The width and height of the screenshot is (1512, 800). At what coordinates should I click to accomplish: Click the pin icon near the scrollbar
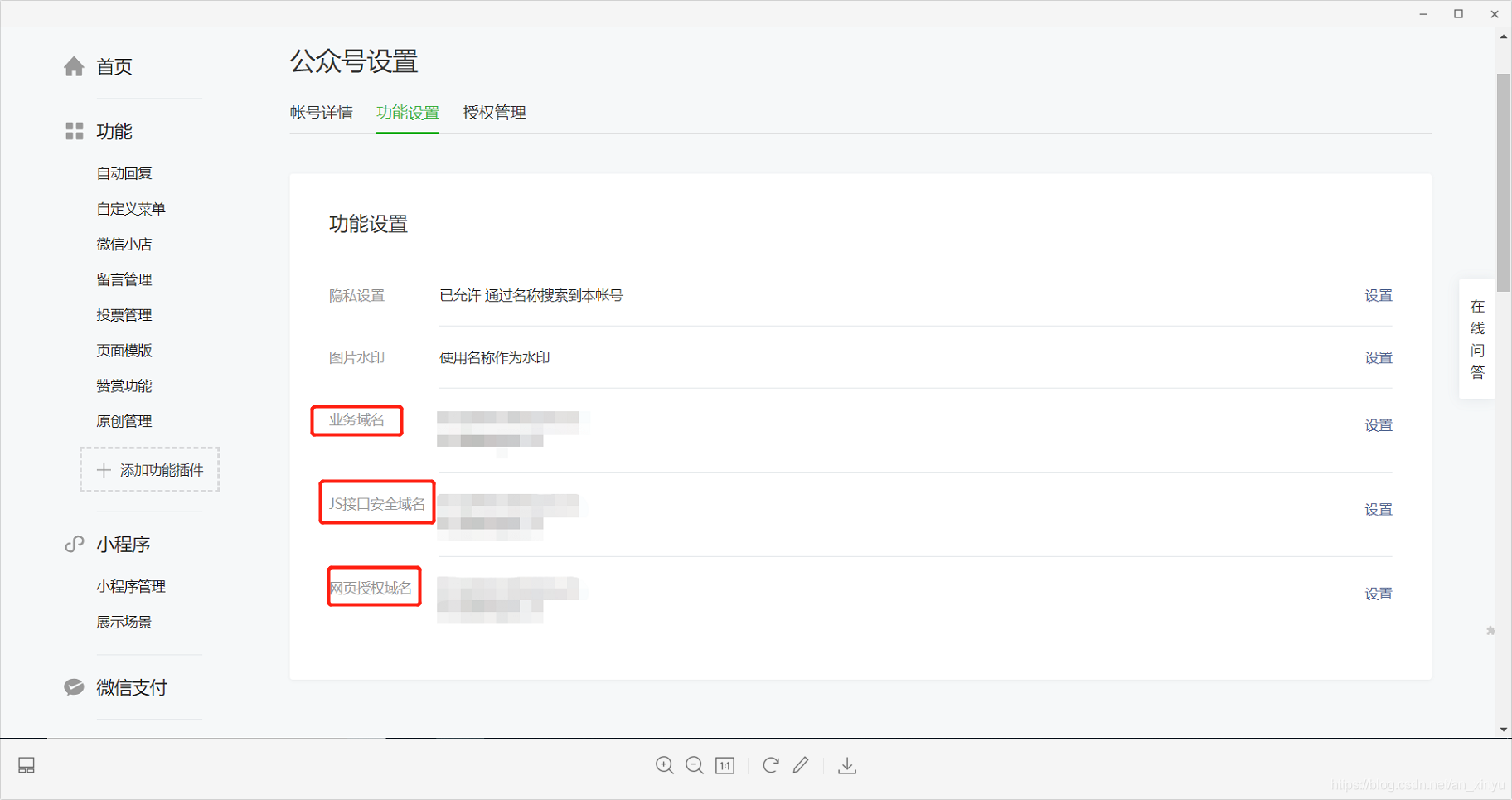click(x=1490, y=631)
